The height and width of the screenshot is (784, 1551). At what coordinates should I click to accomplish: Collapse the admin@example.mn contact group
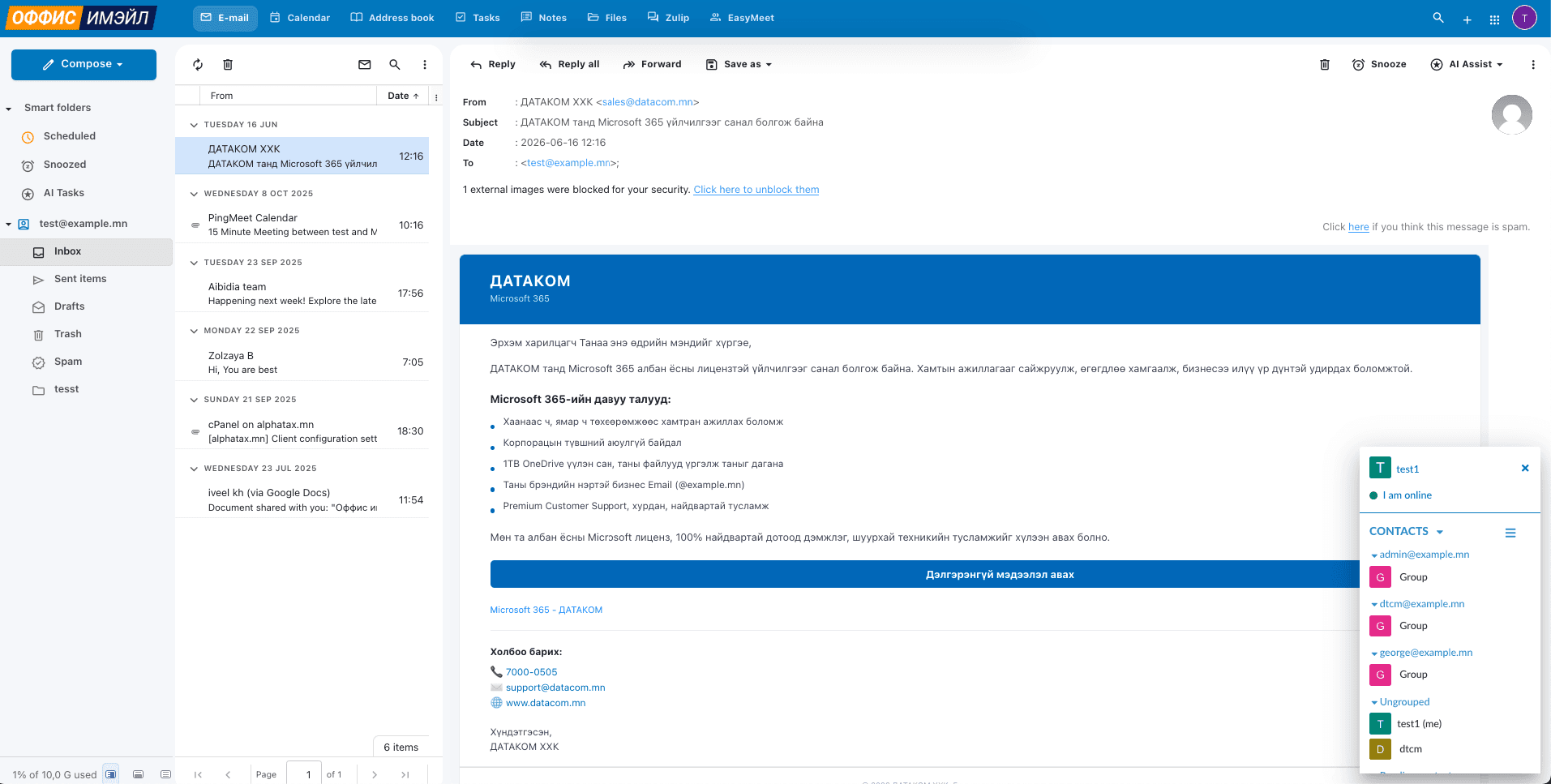click(x=1374, y=555)
